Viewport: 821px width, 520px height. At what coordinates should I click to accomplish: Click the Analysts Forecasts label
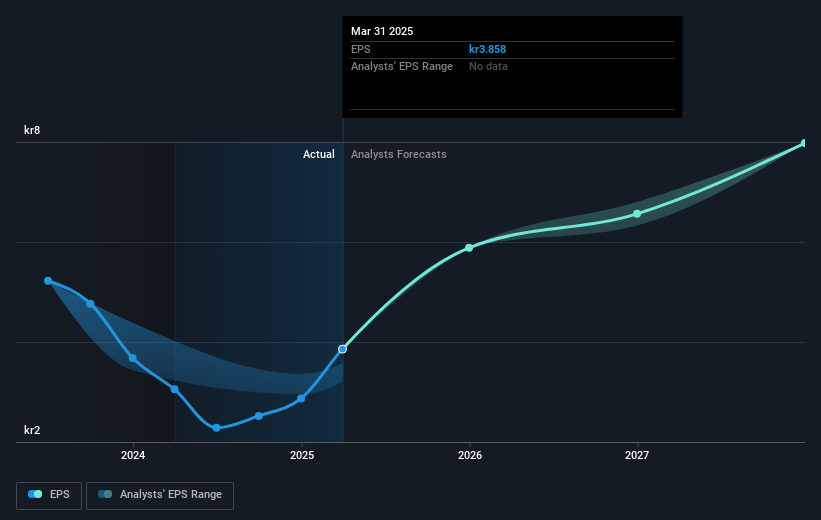(398, 154)
